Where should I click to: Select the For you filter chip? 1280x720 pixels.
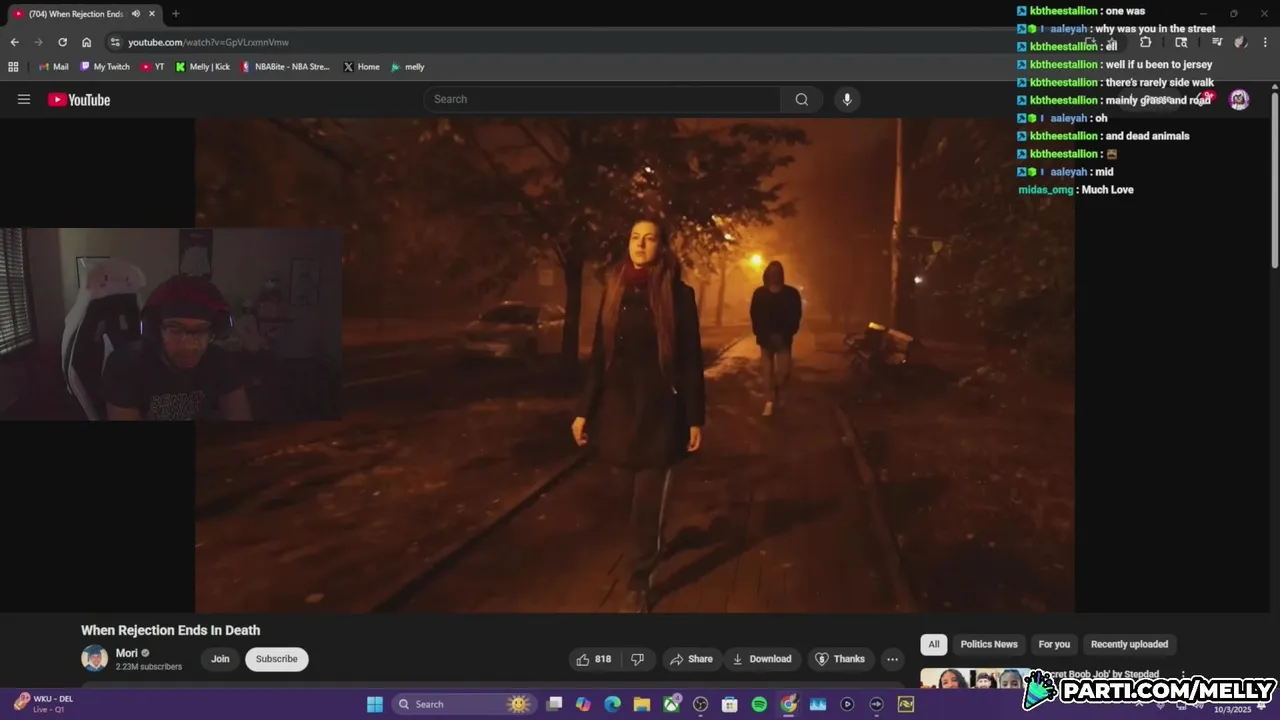(x=1054, y=644)
